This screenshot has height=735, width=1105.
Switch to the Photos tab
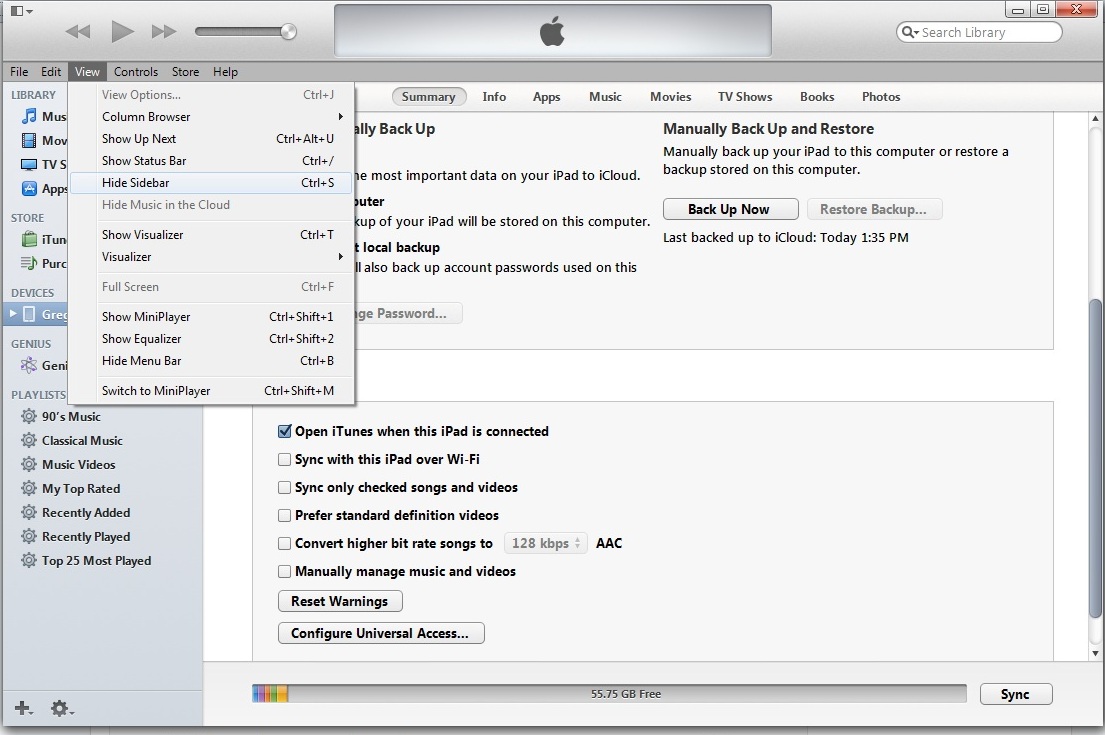(881, 97)
